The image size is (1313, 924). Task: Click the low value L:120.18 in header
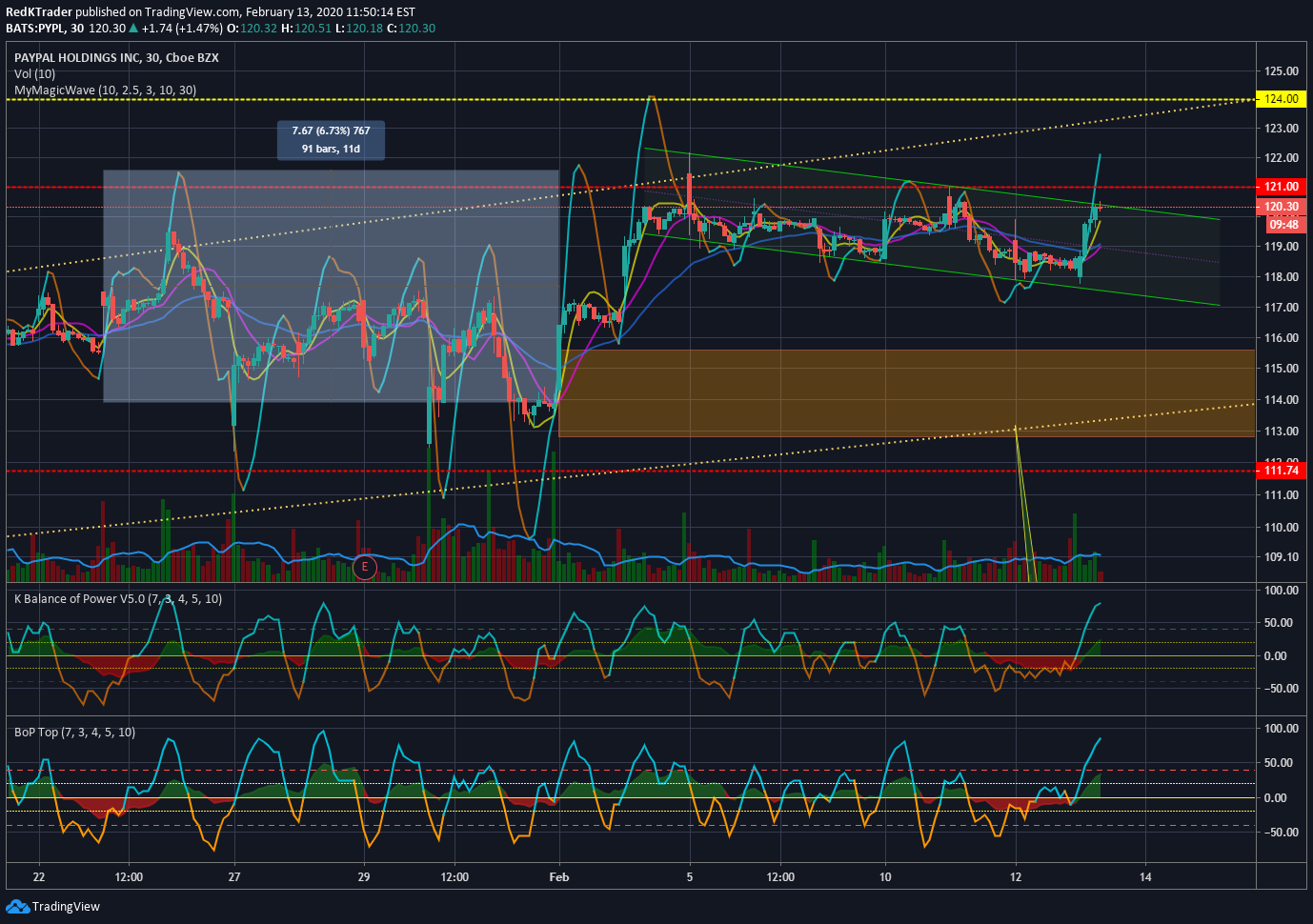(359, 29)
